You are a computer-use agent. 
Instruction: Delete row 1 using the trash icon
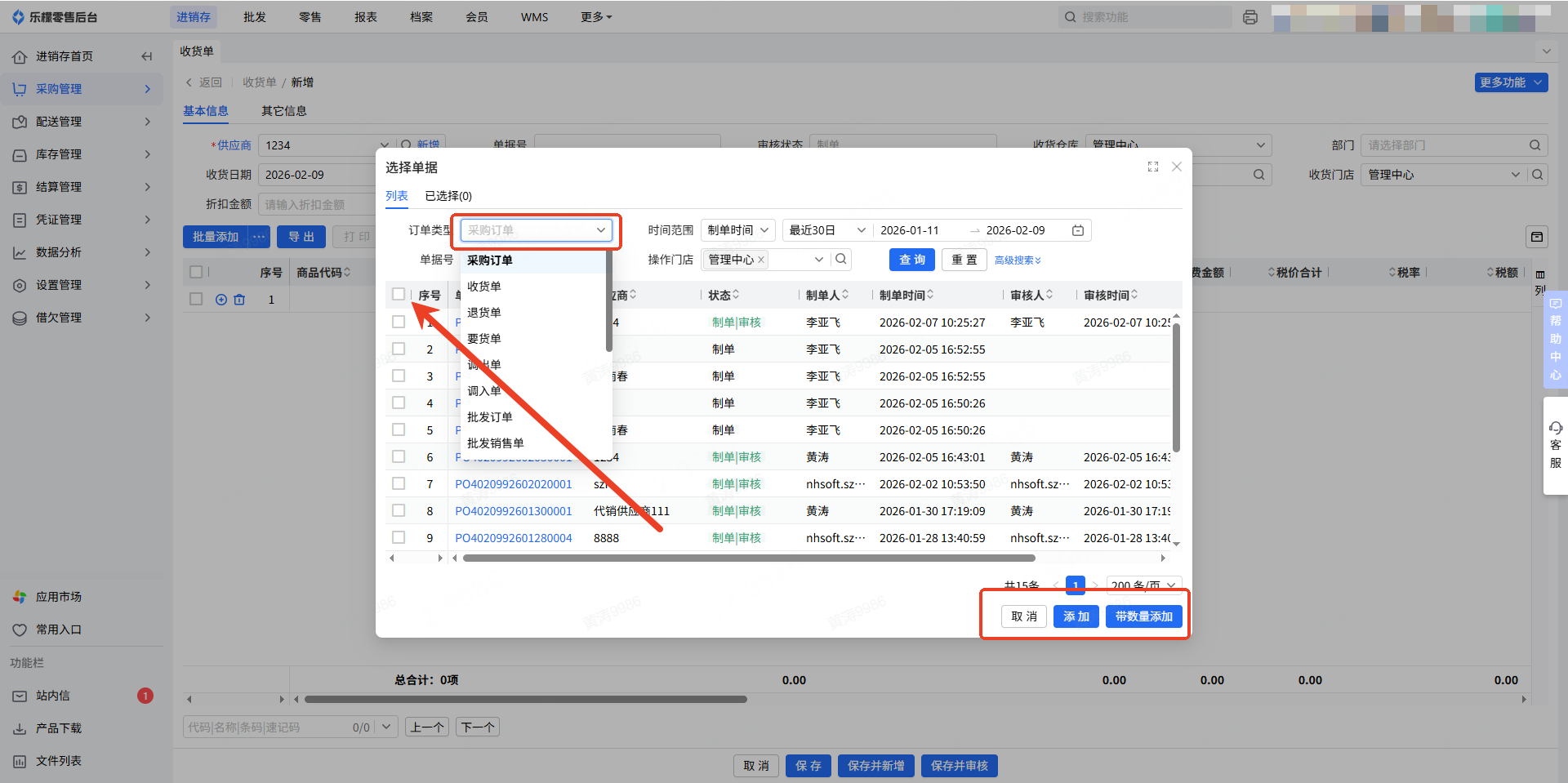(239, 300)
